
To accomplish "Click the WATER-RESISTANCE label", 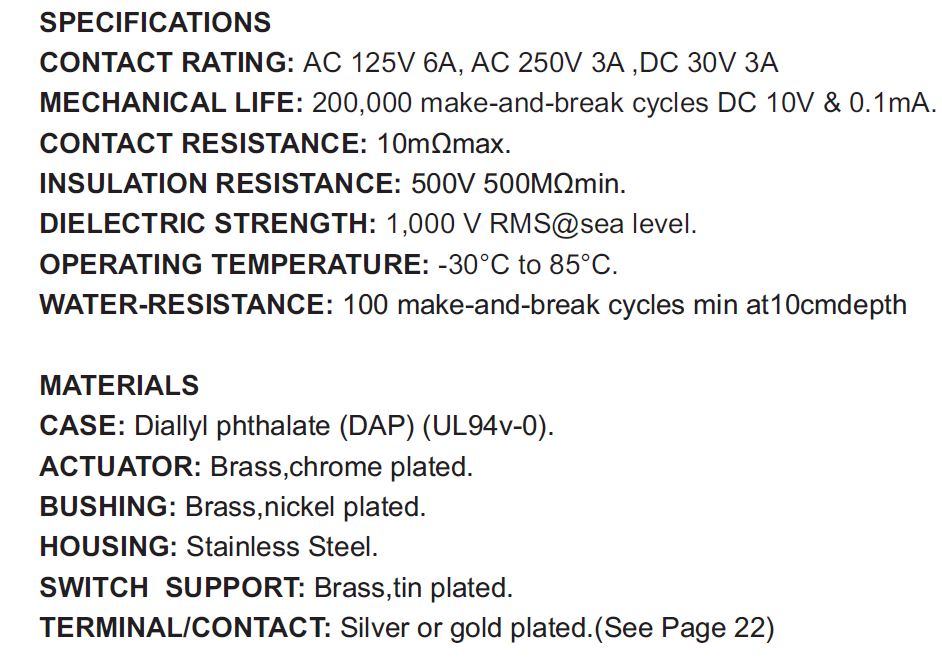I will pos(186,304).
